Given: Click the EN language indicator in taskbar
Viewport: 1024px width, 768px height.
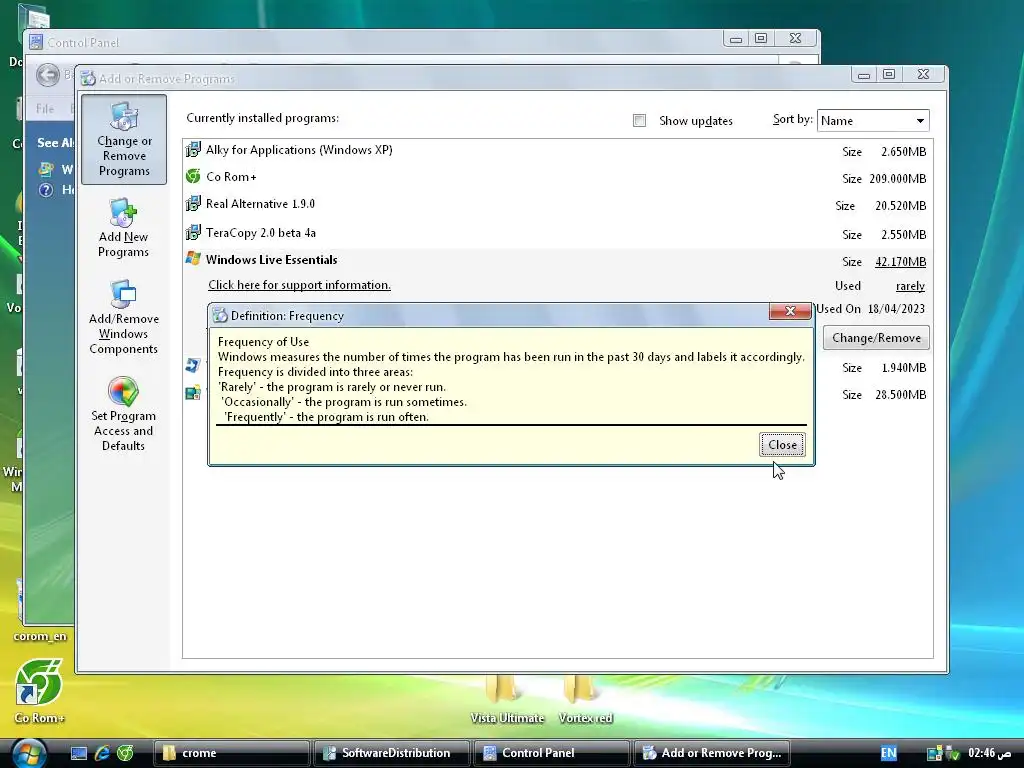Looking at the screenshot, I should pyautogui.click(x=888, y=754).
